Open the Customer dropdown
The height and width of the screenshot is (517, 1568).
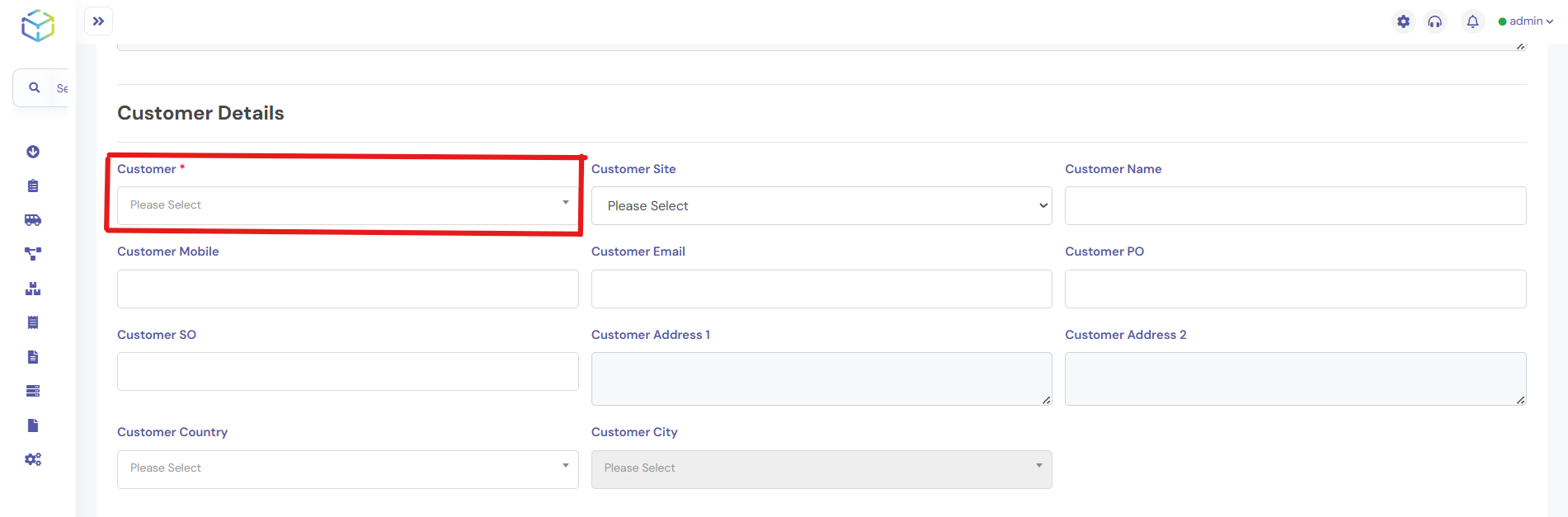point(347,205)
